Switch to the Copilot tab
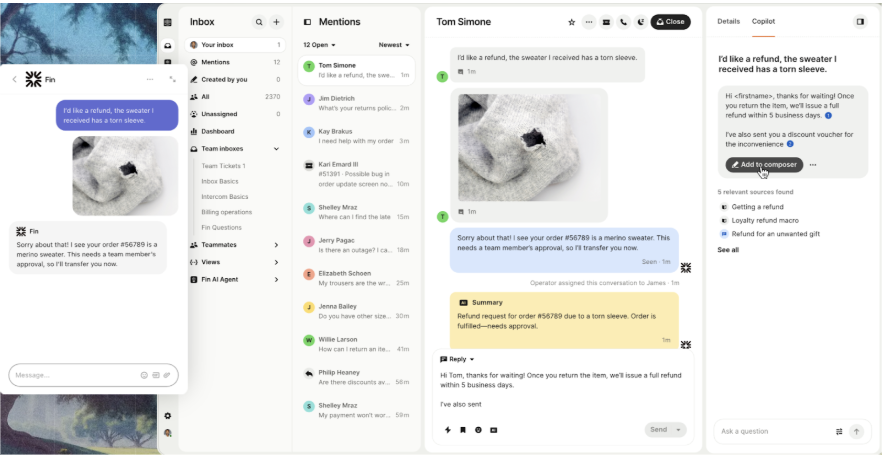 763,21
